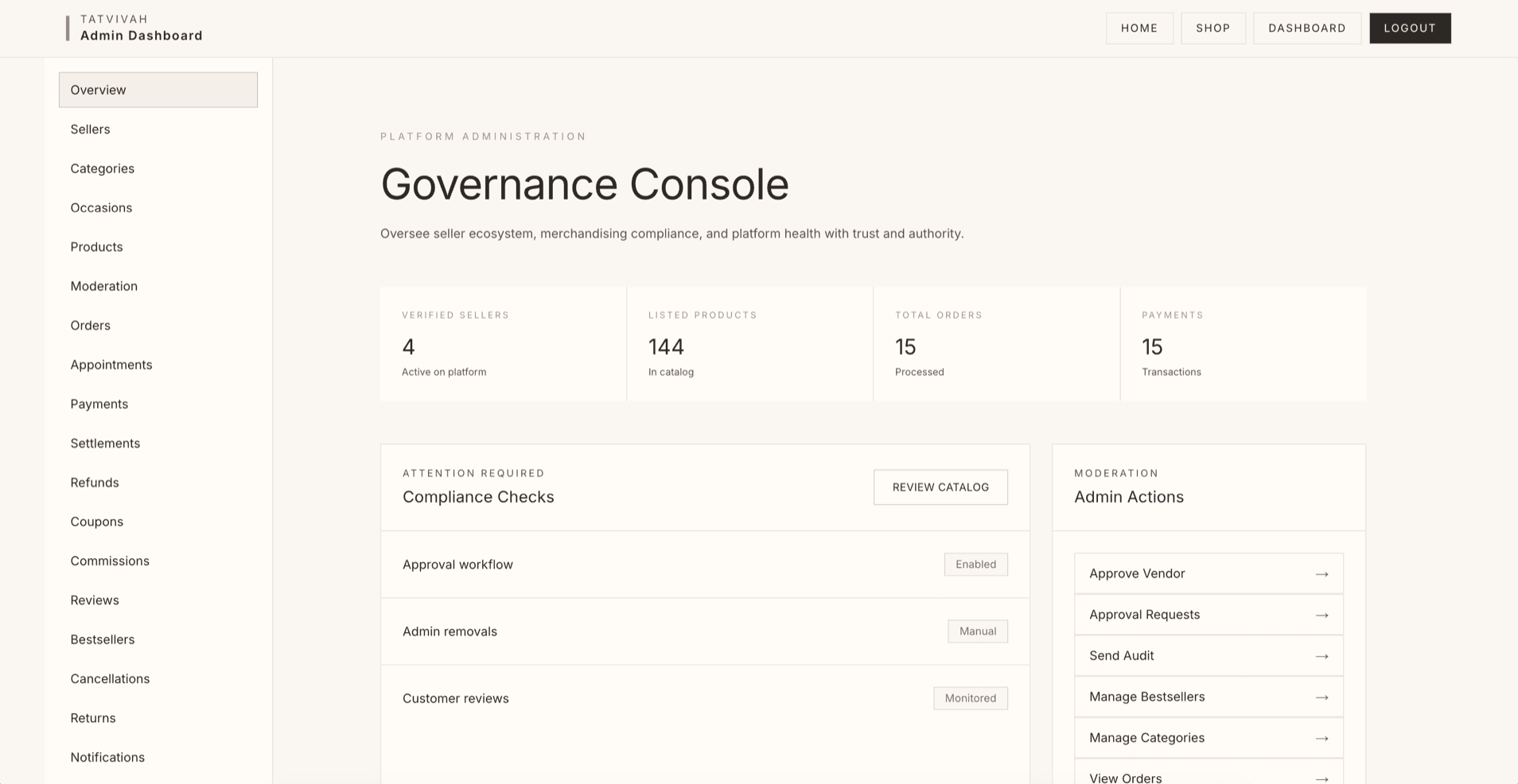
Task: Open Commissions sidebar item
Action: [158, 561]
